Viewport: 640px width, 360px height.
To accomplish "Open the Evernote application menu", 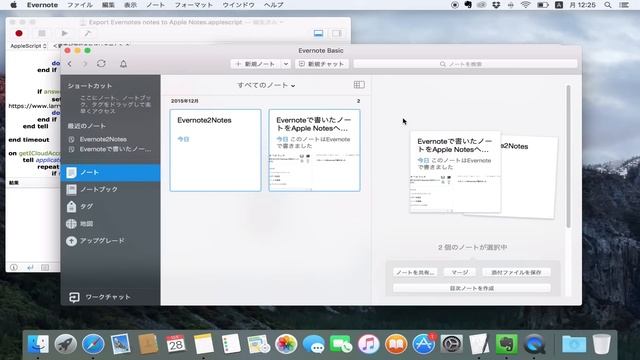I will [42, 5].
